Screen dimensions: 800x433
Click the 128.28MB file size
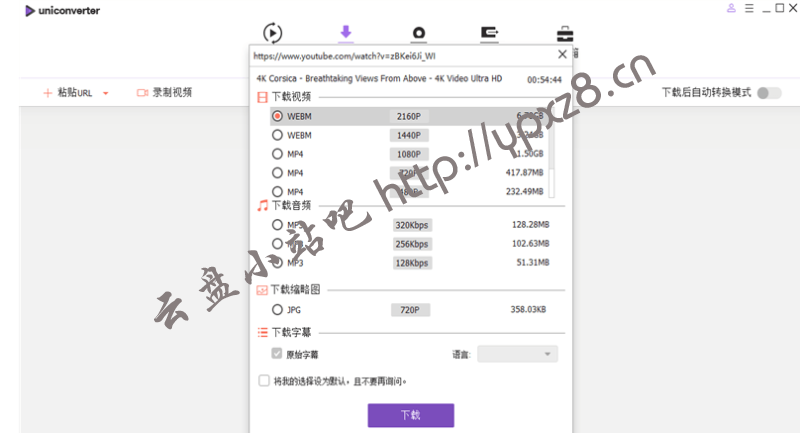[531, 224]
